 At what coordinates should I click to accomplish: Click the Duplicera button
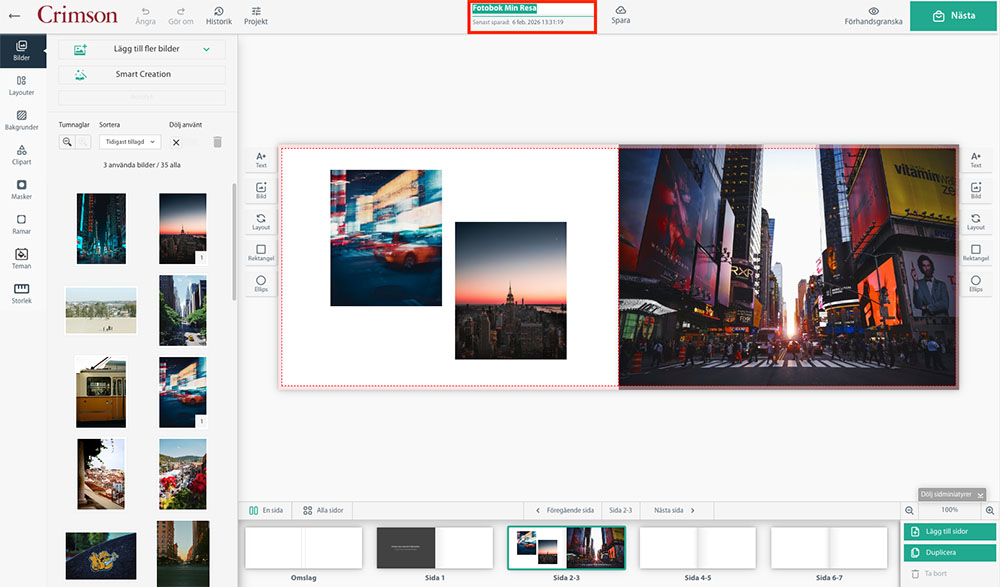pyautogui.click(x=949, y=553)
